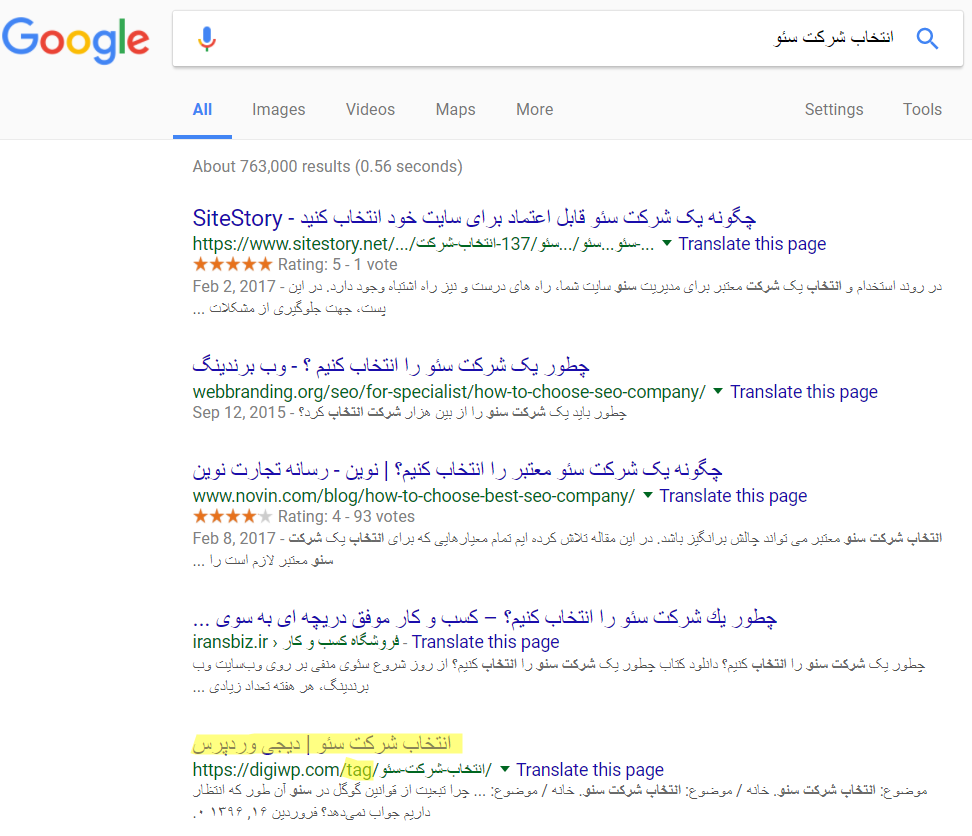Focus the Google search query box

[567, 38]
